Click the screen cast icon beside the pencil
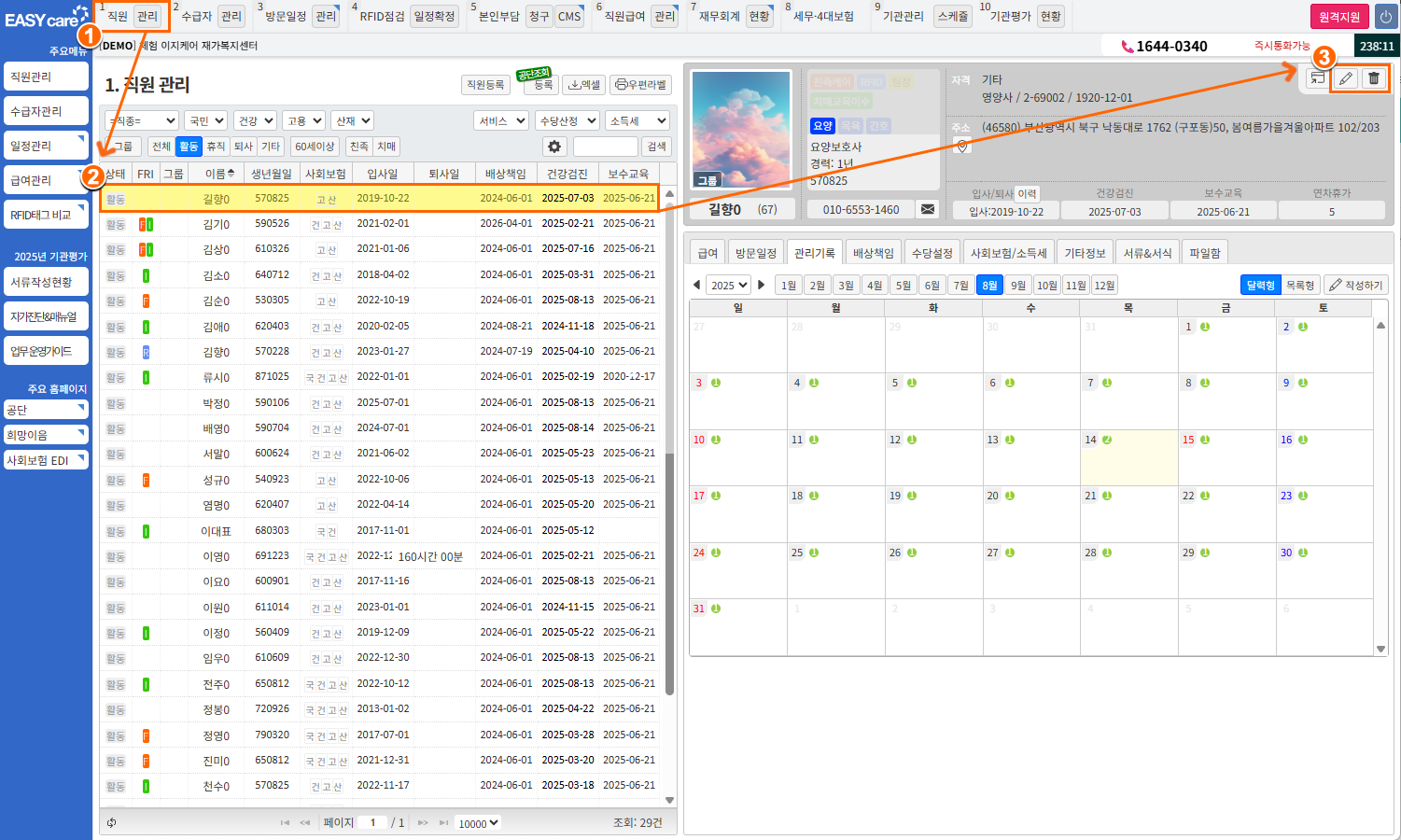This screenshot has height=840, width=1401. [x=1317, y=78]
